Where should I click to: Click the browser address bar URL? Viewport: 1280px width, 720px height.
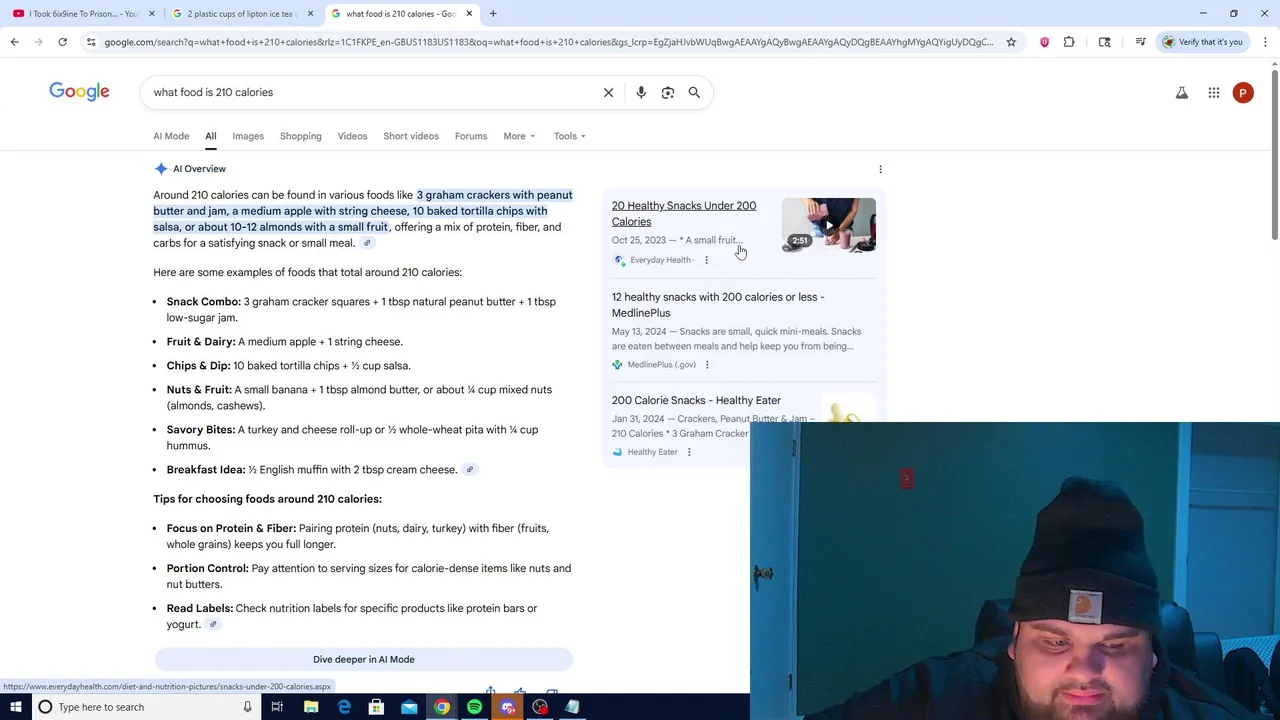pos(548,42)
